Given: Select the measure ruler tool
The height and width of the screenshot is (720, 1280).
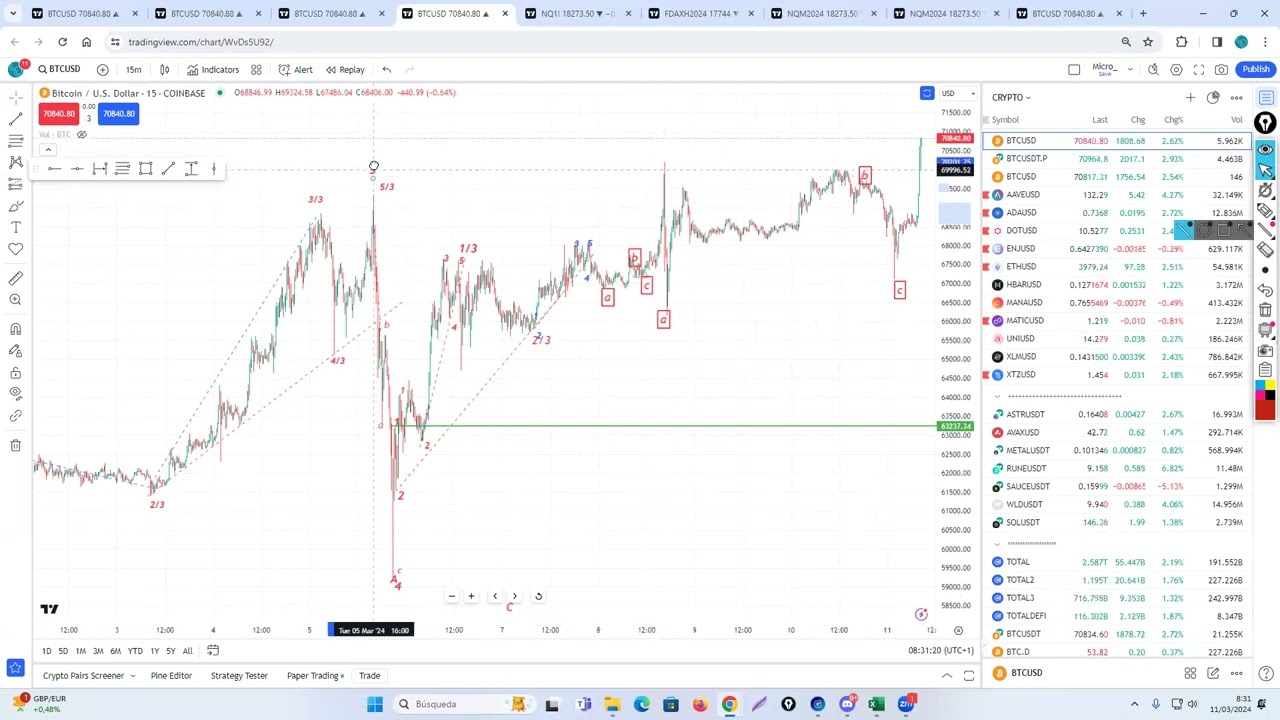Looking at the screenshot, I should 15,278.
